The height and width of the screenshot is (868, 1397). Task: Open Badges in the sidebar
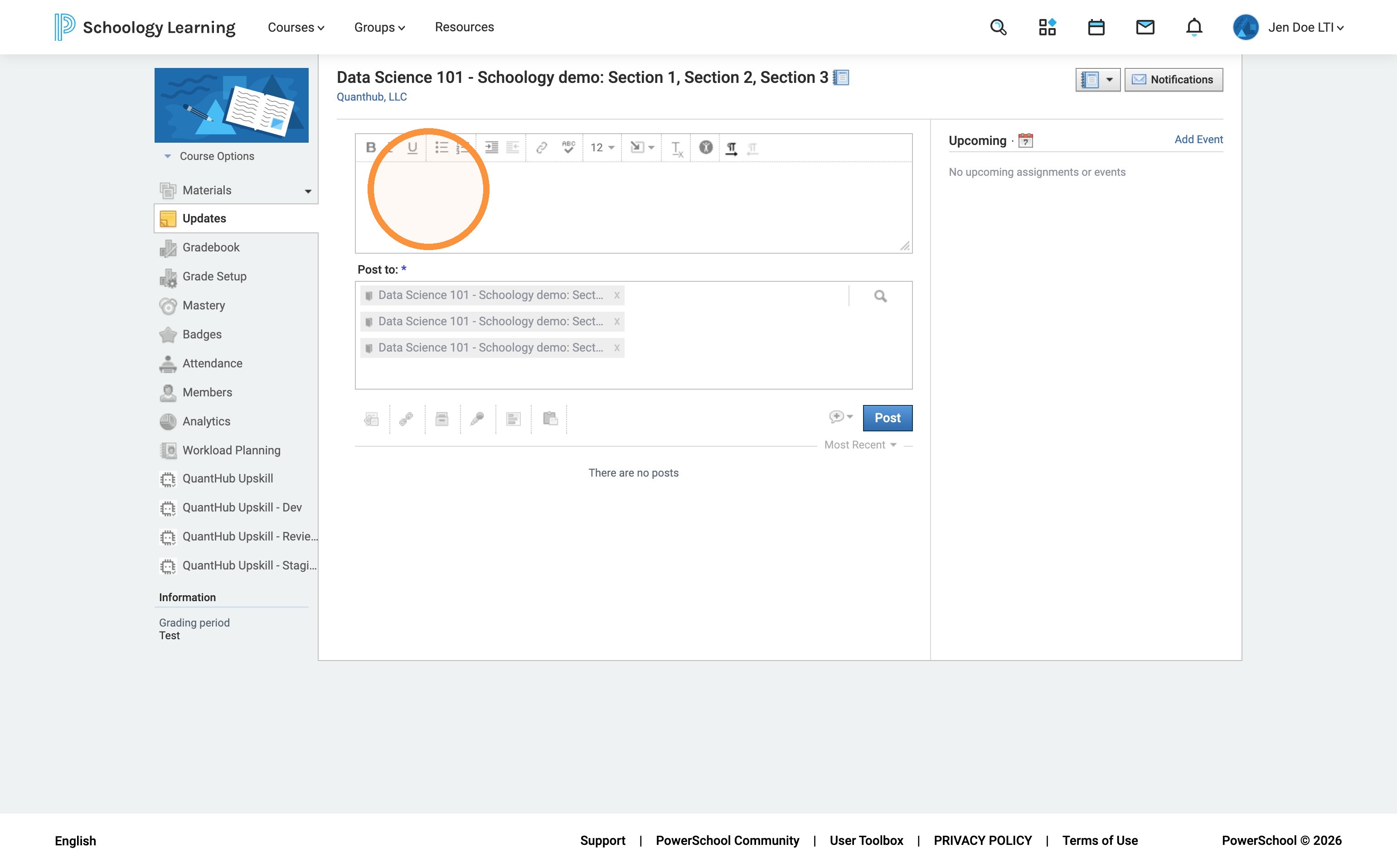(202, 335)
